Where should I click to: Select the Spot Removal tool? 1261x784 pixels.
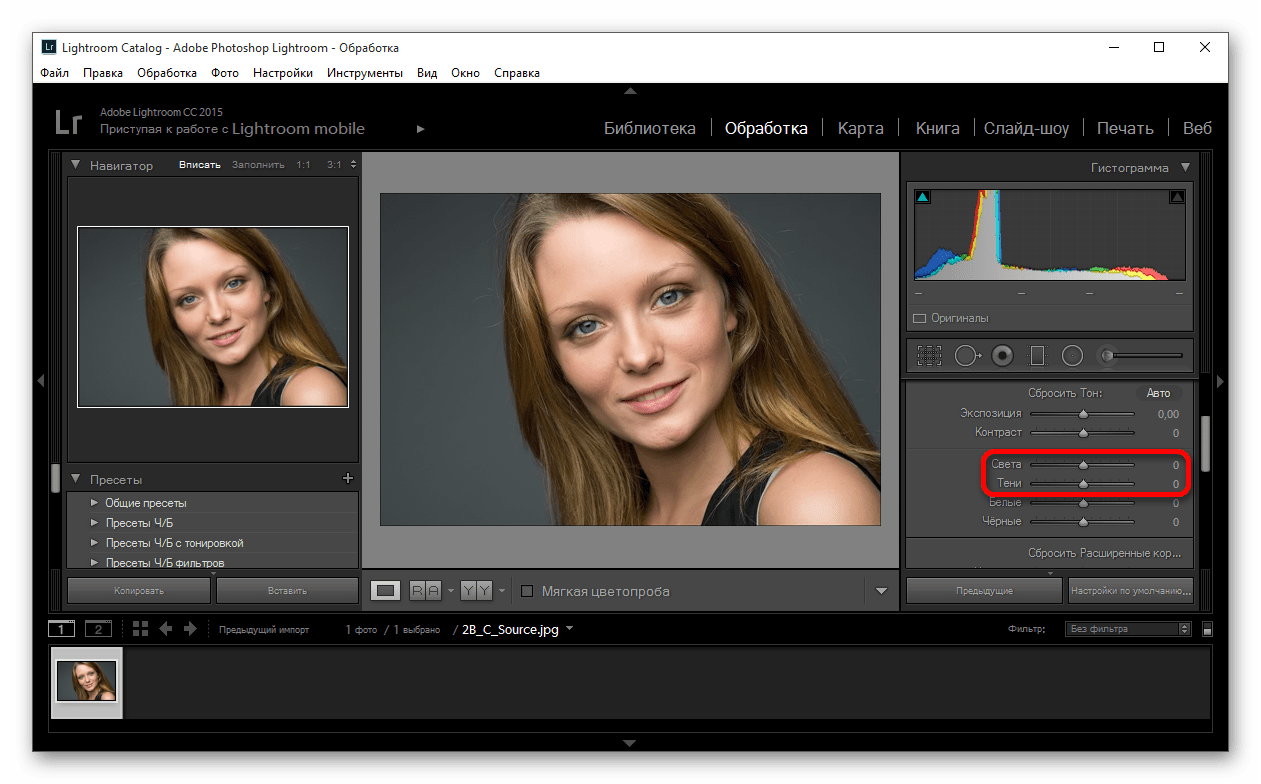click(968, 355)
